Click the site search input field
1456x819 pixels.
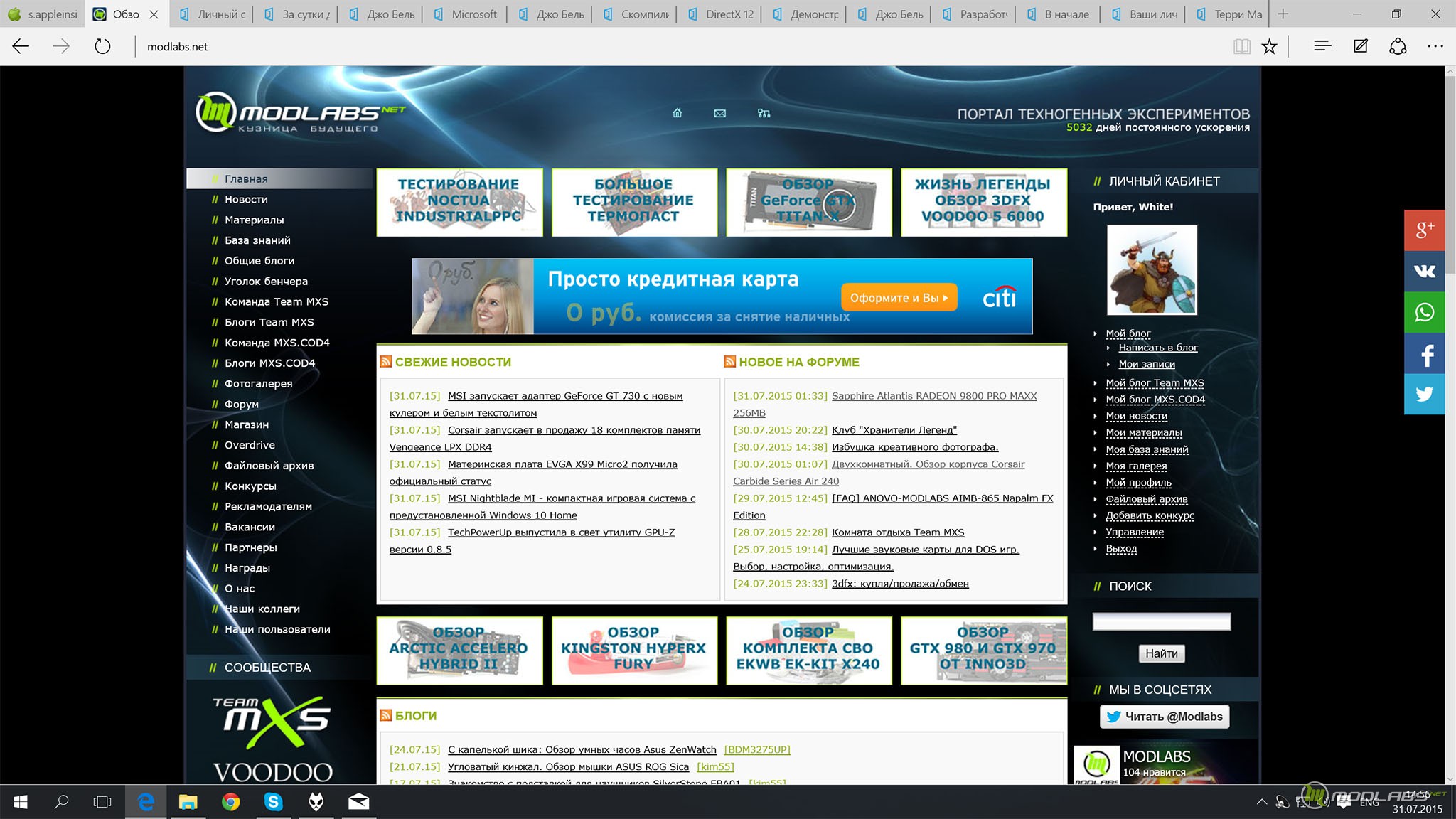point(1161,621)
